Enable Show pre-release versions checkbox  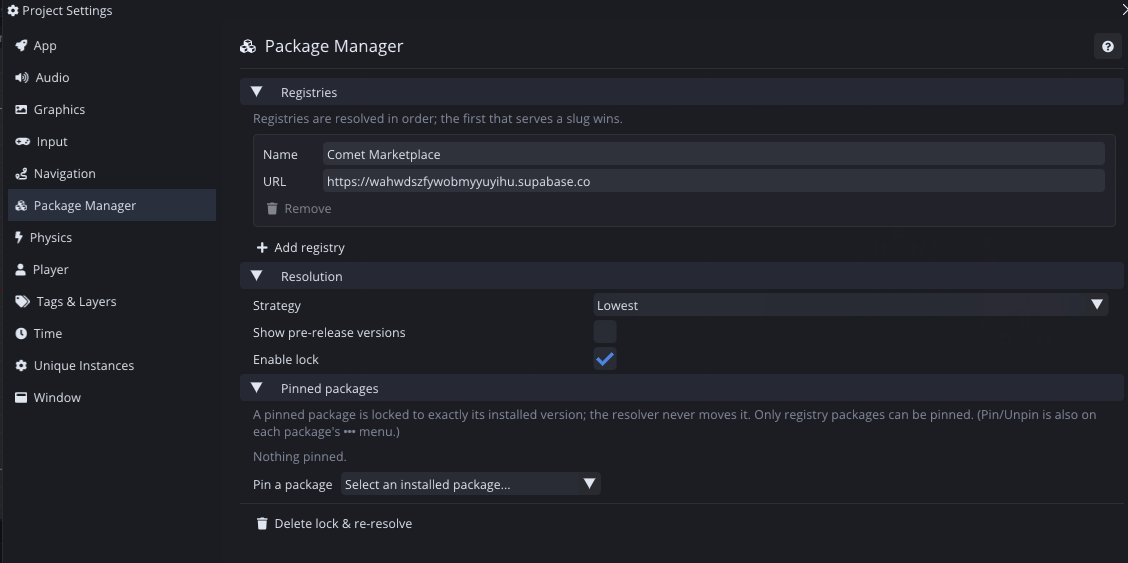[x=605, y=332]
